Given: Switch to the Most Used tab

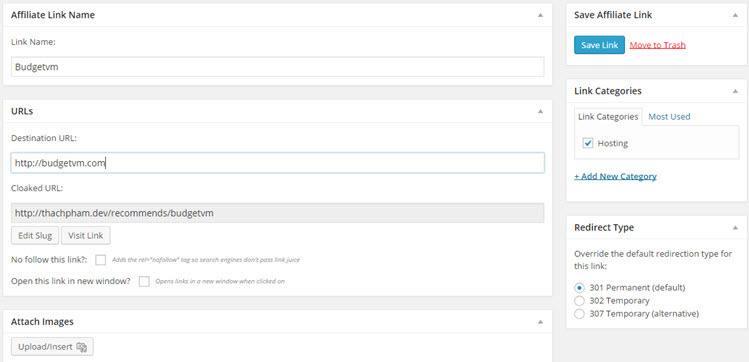Looking at the screenshot, I should click(x=669, y=117).
